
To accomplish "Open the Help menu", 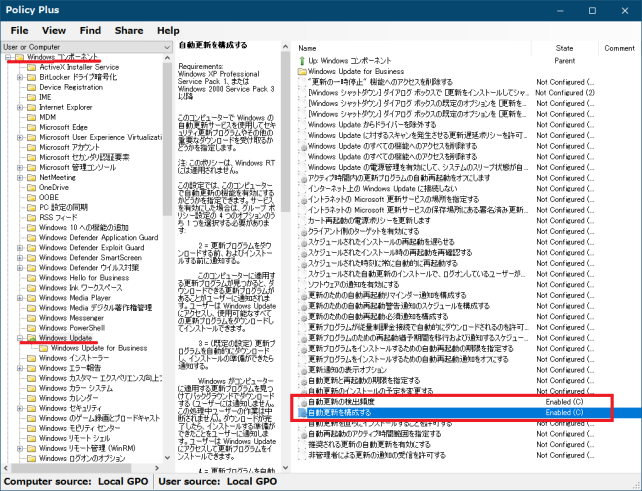I will click(x=168, y=31).
